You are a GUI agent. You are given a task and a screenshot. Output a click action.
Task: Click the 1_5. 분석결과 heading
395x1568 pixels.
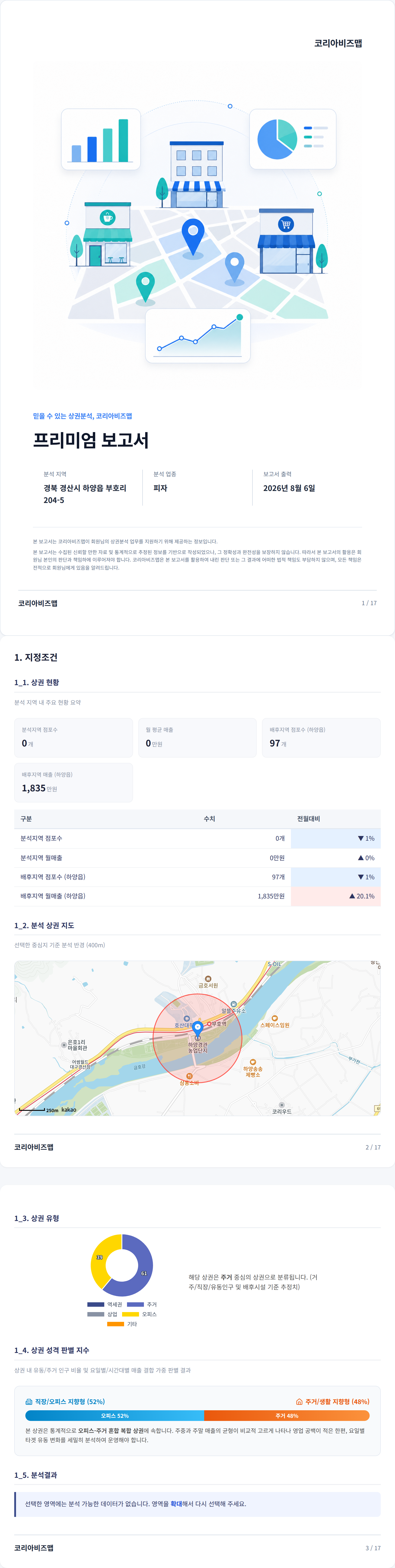point(36,1475)
